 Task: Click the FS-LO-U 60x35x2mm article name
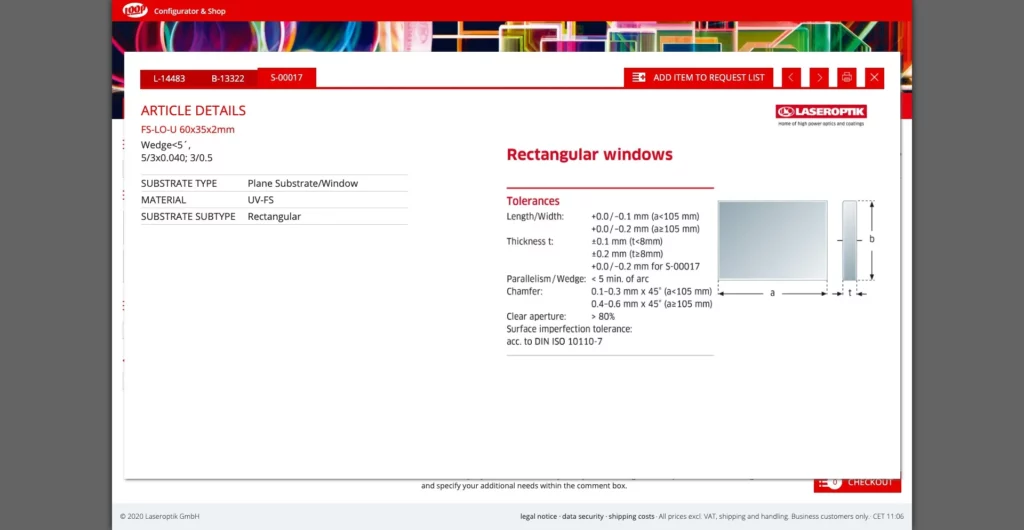pyautogui.click(x=188, y=130)
